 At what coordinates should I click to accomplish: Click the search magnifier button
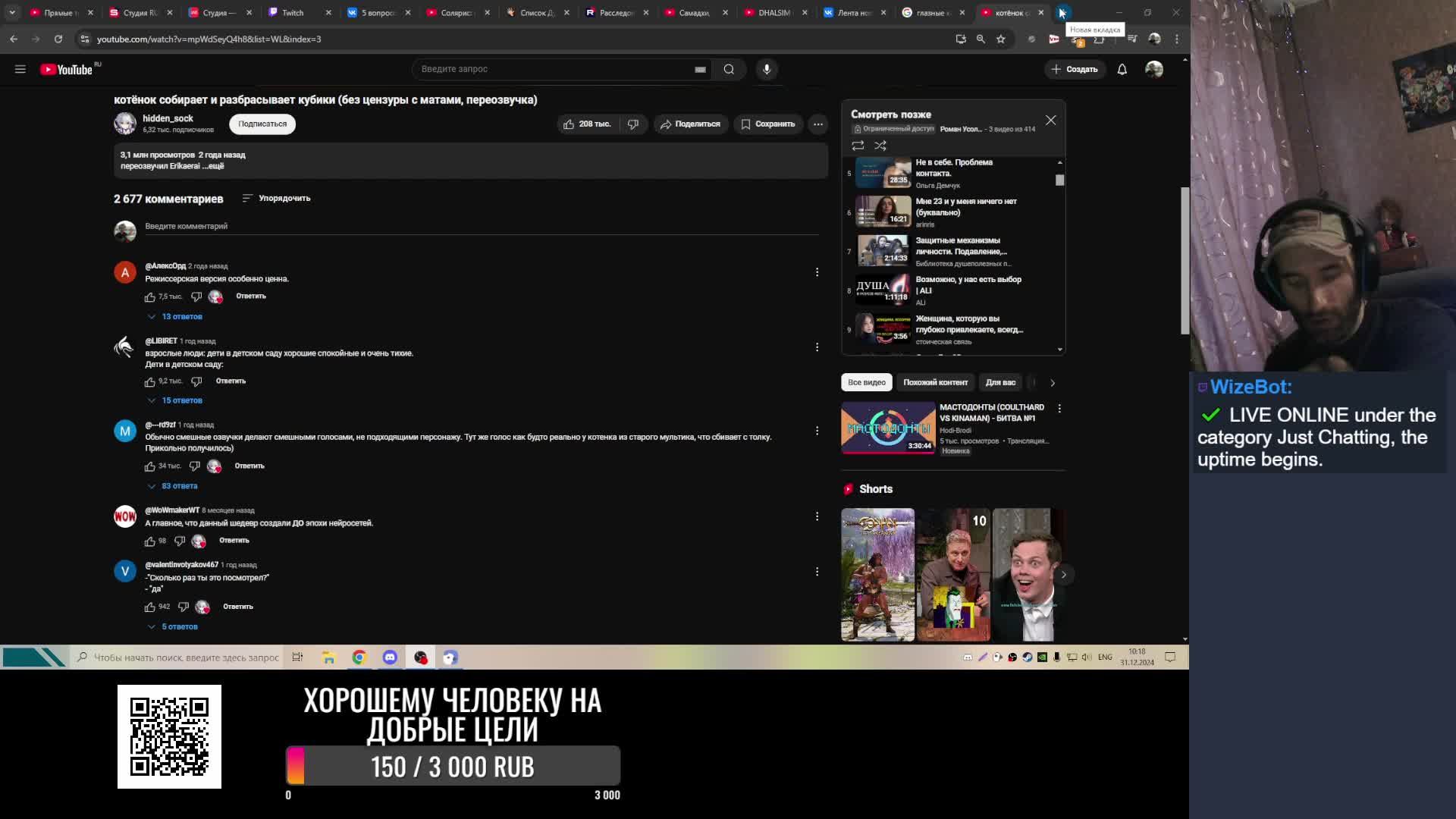point(729,69)
